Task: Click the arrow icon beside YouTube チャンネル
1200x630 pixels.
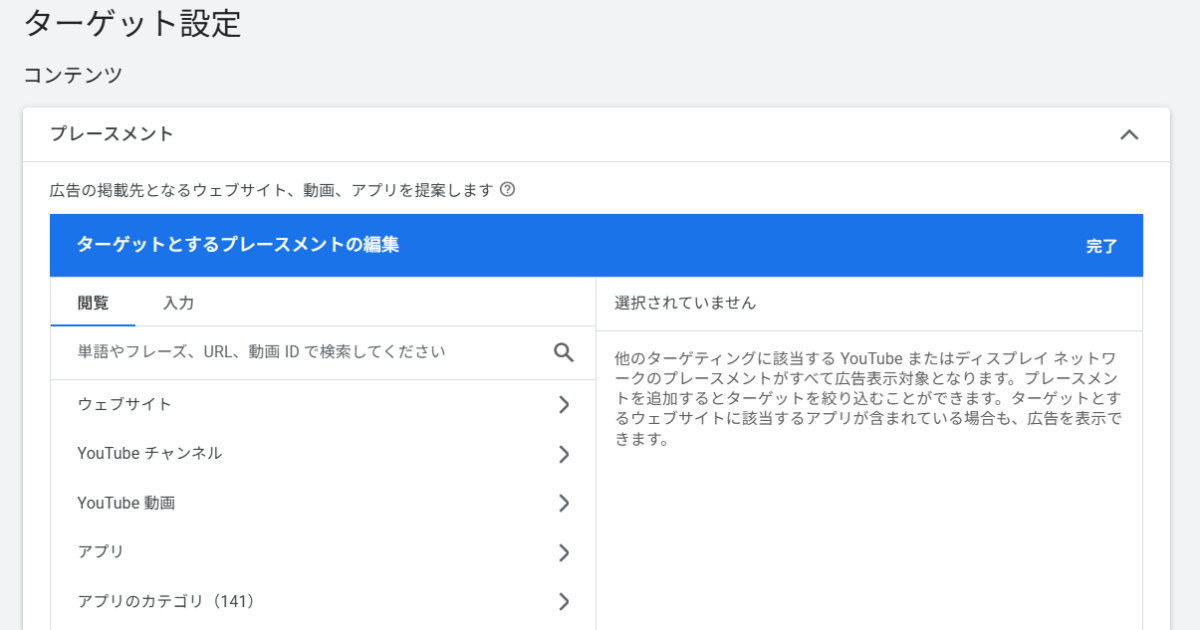Action: coord(564,454)
